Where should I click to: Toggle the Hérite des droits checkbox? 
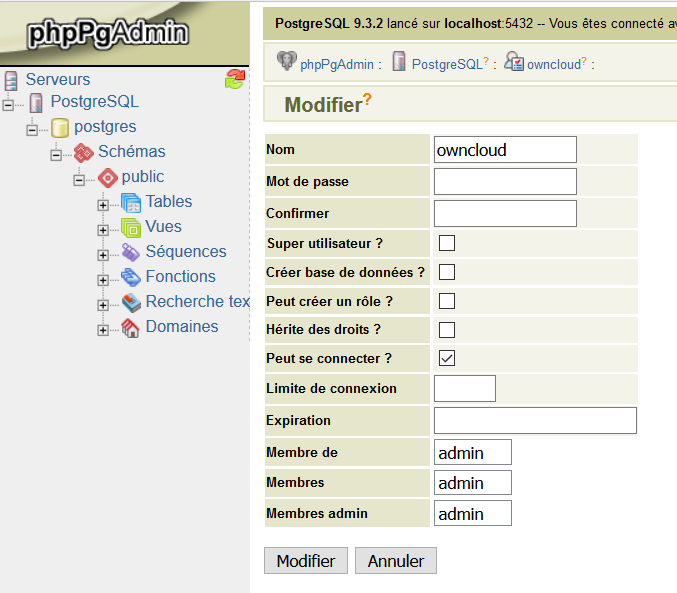click(447, 330)
